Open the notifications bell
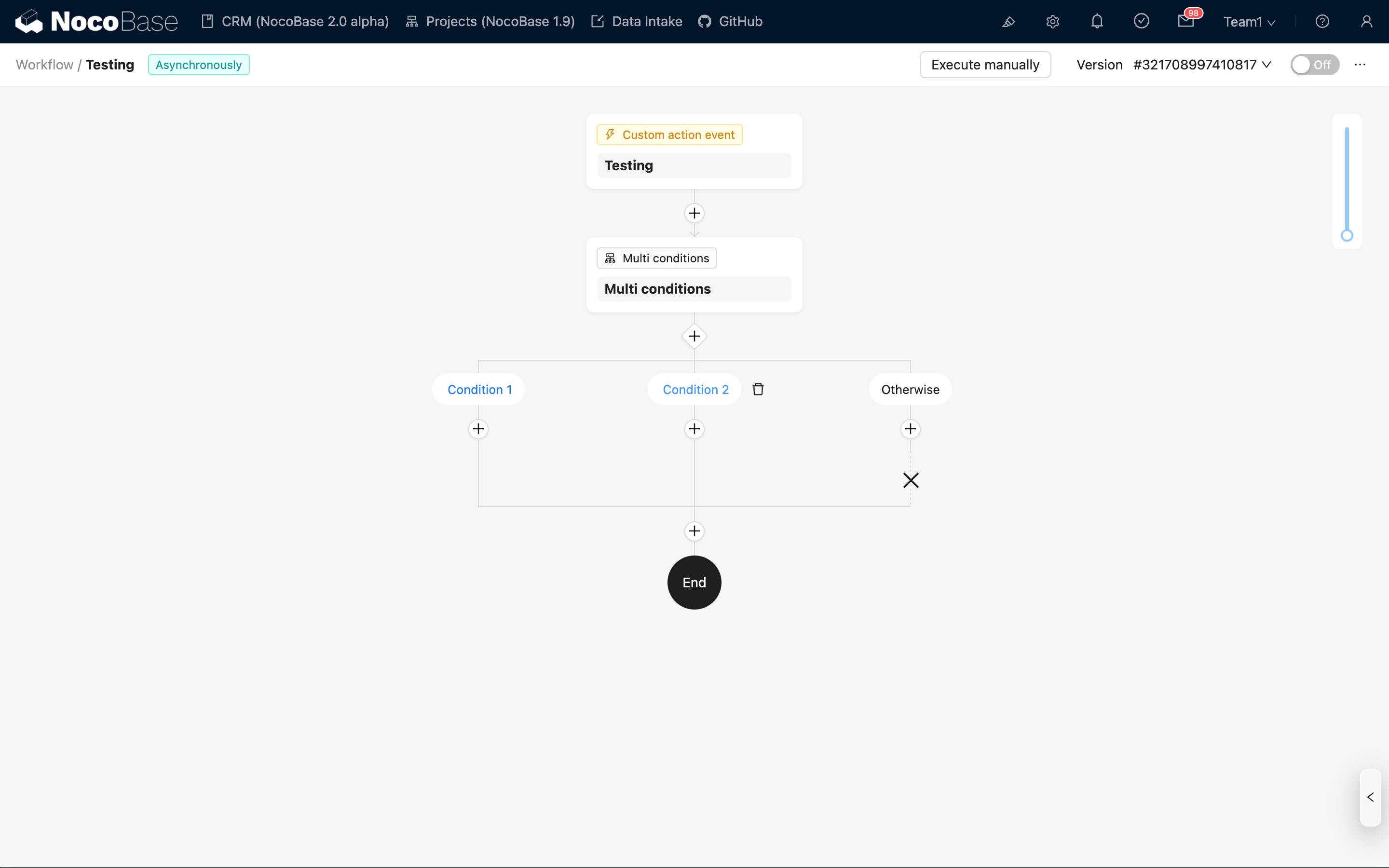Image resolution: width=1389 pixels, height=868 pixels. 1097,22
